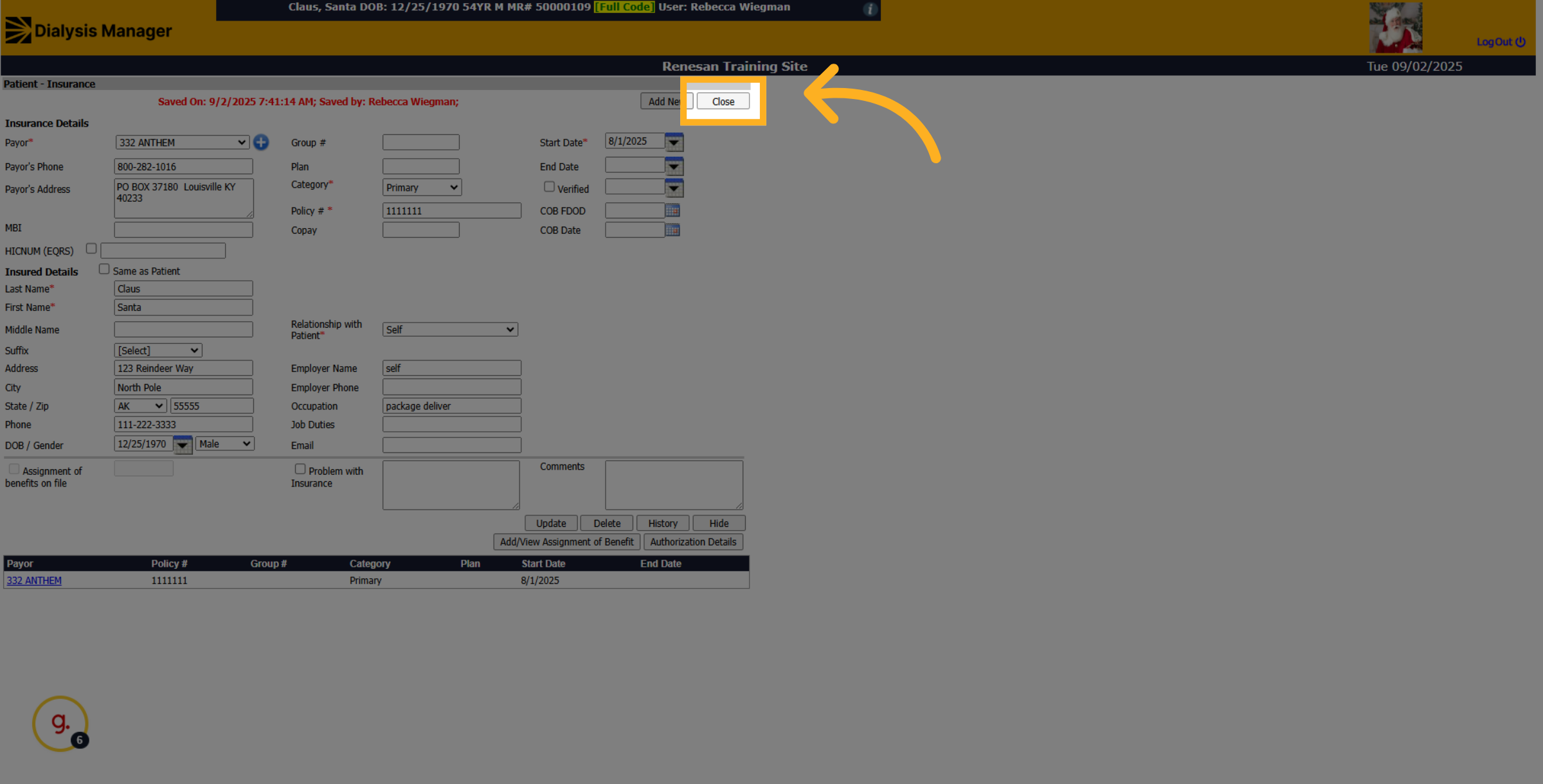The height and width of the screenshot is (784, 1543).
Task: Open the DOB date picker
Action: [x=183, y=445]
